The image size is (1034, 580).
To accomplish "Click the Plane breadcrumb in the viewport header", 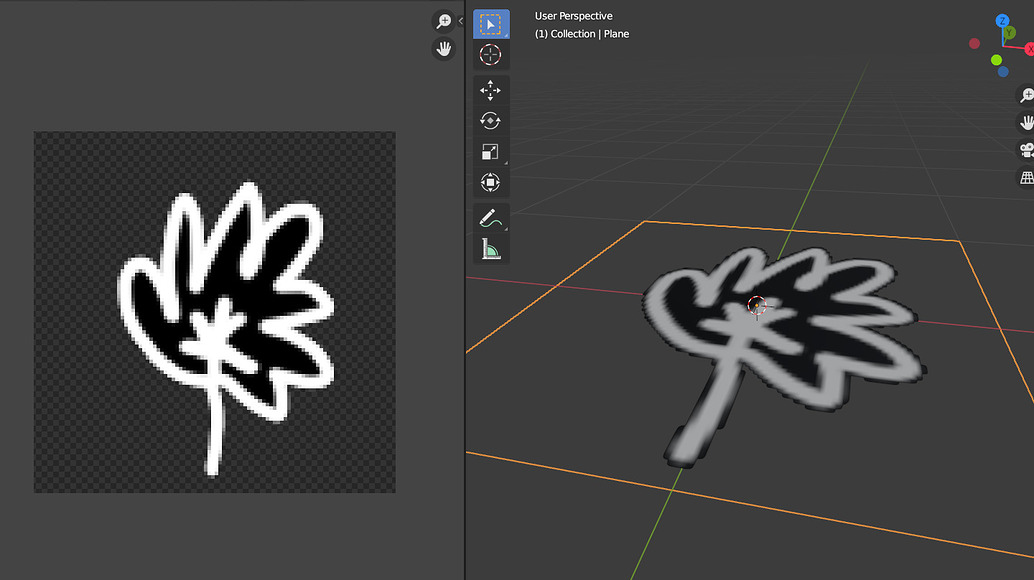I will [x=619, y=33].
